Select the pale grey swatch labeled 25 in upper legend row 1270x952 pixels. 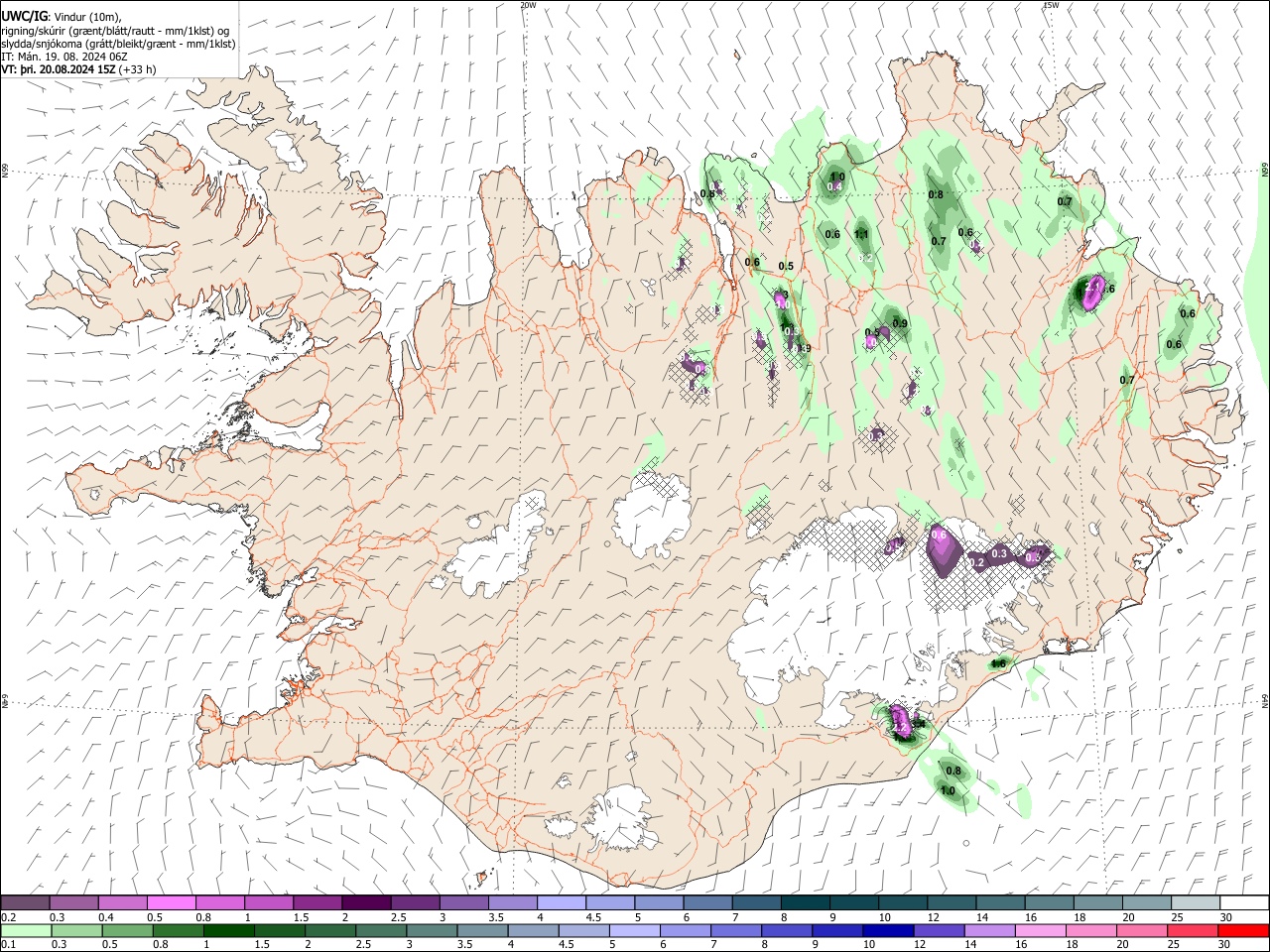pos(1197,902)
